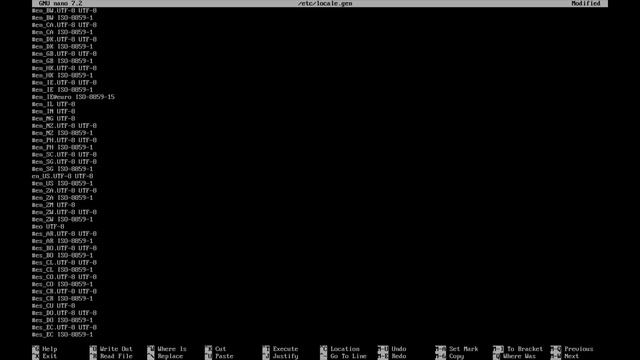Place cursor on #en_NG UTF-8 line
640x360 pixels.
[x=53, y=119]
